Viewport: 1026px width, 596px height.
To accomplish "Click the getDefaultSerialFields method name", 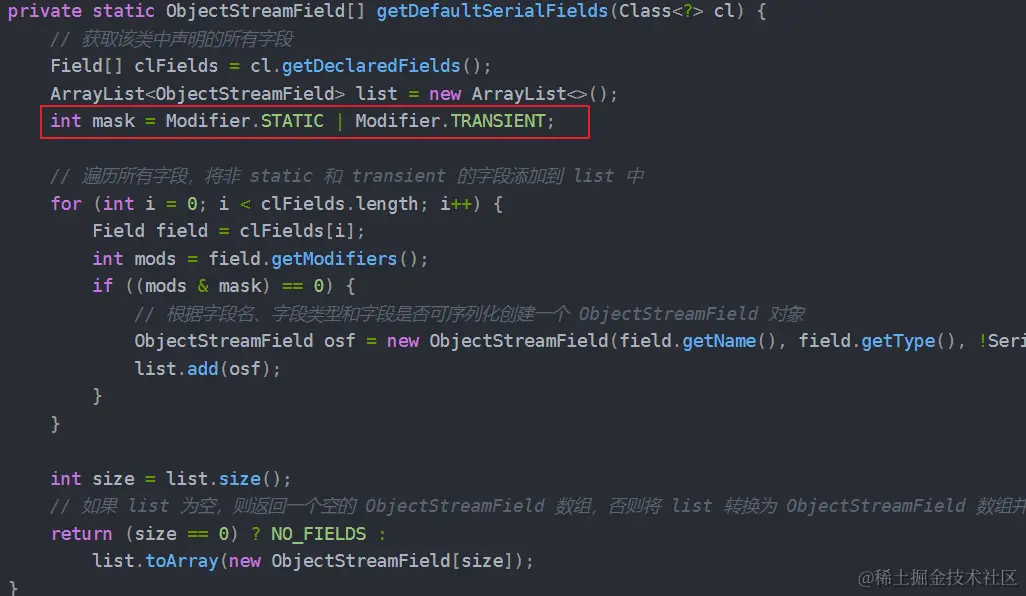I will [x=492, y=11].
